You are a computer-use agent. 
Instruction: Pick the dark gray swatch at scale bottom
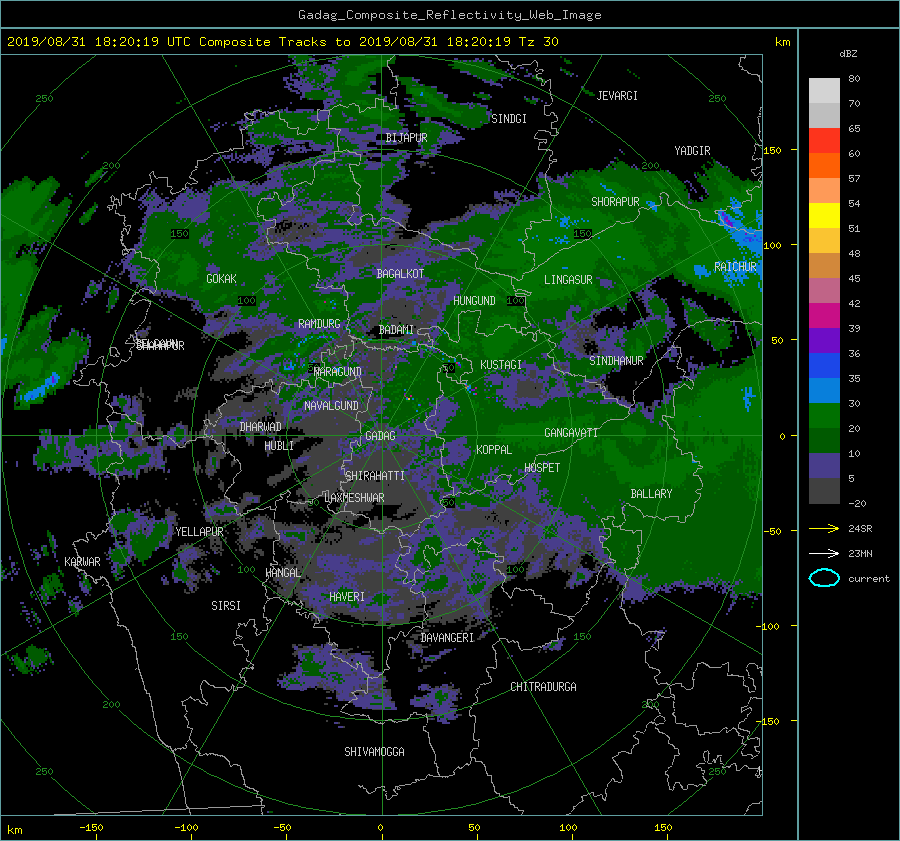(x=824, y=491)
